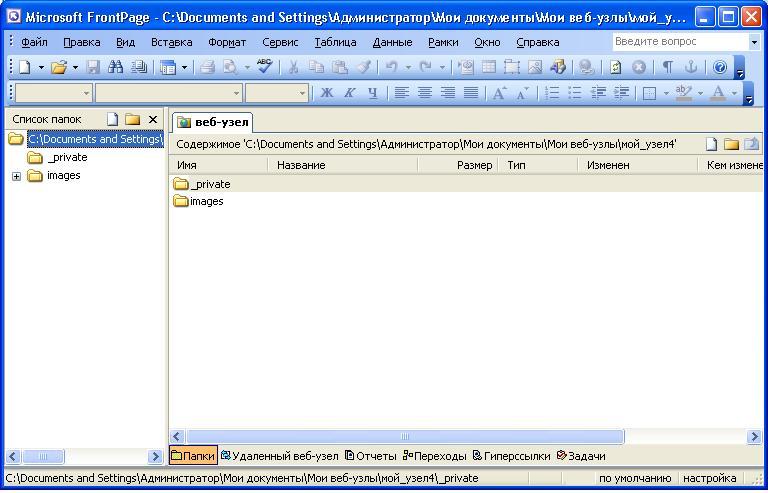Click the Insert Hyperlink globe icon

coord(586,67)
